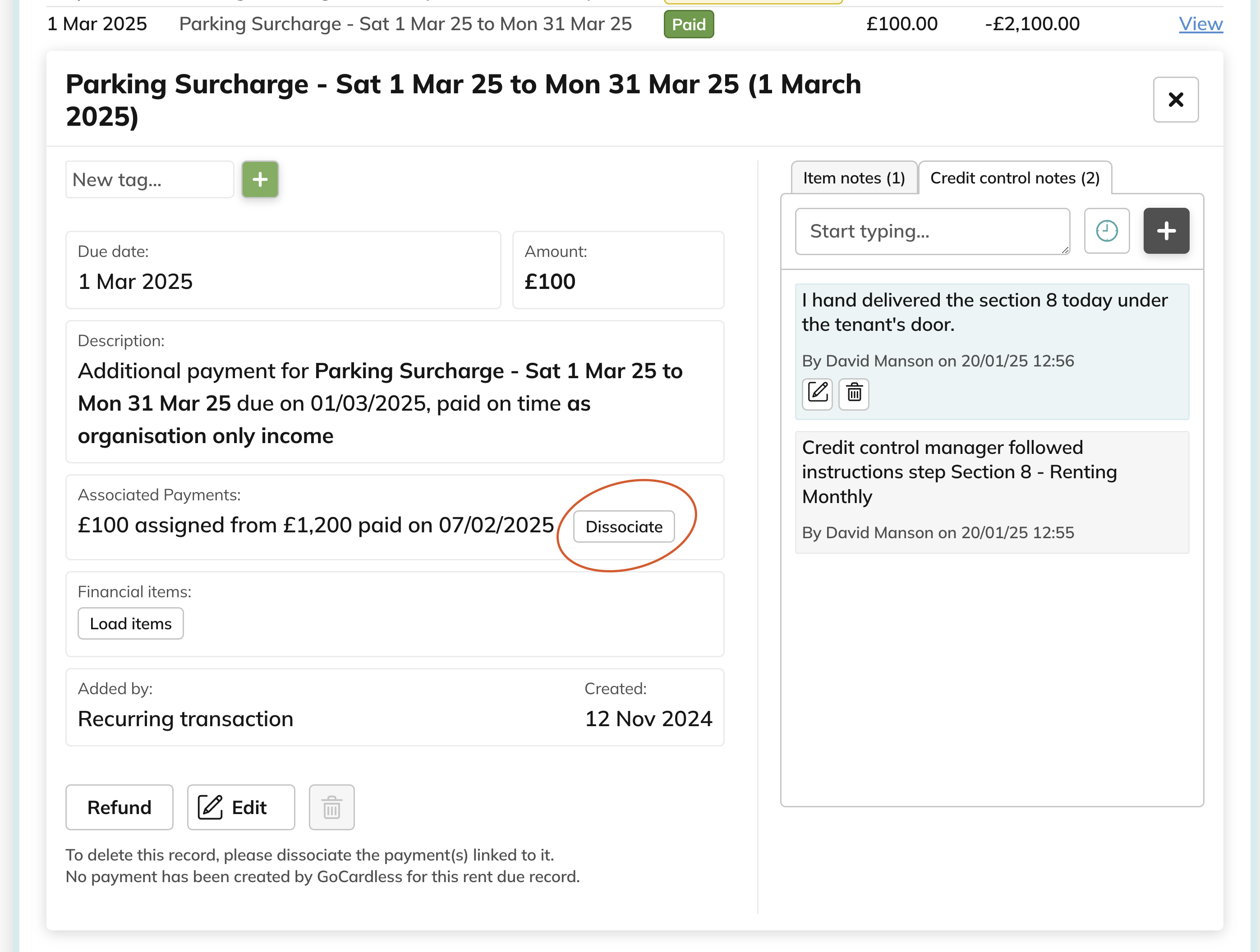Click the Edit button with pencil icon
The width and height of the screenshot is (1260, 952).
[x=240, y=807]
